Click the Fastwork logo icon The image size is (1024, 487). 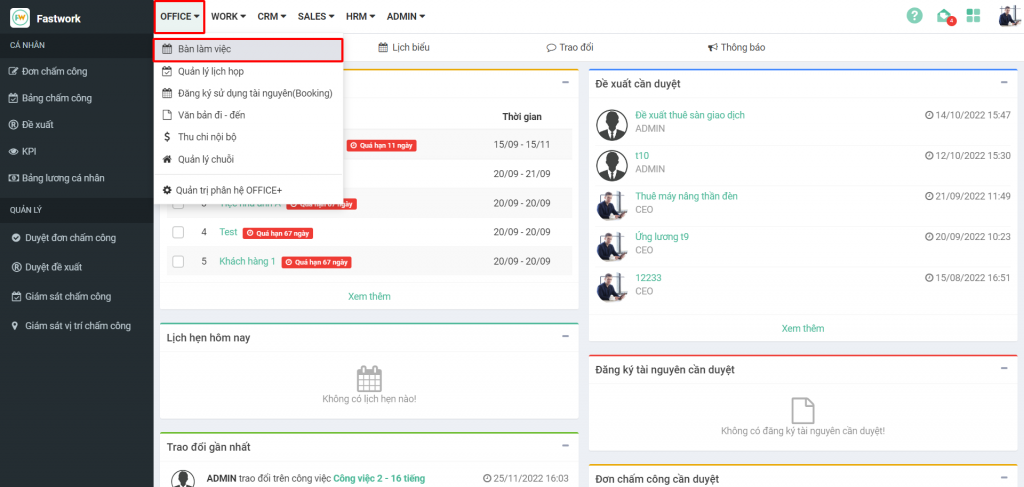[20, 17]
